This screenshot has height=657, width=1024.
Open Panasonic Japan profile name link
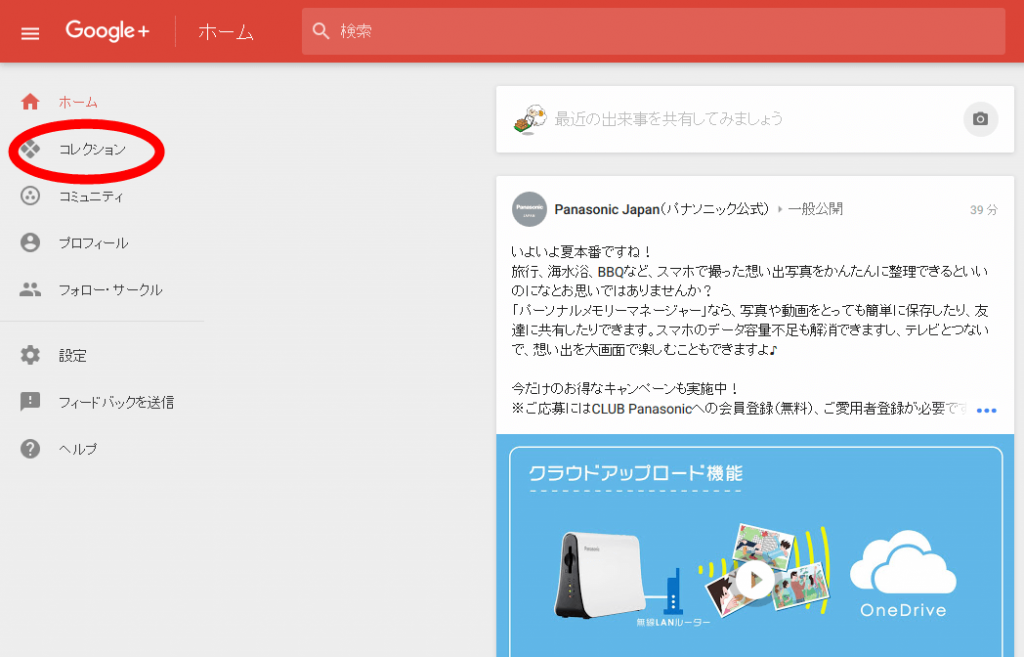(x=662, y=209)
